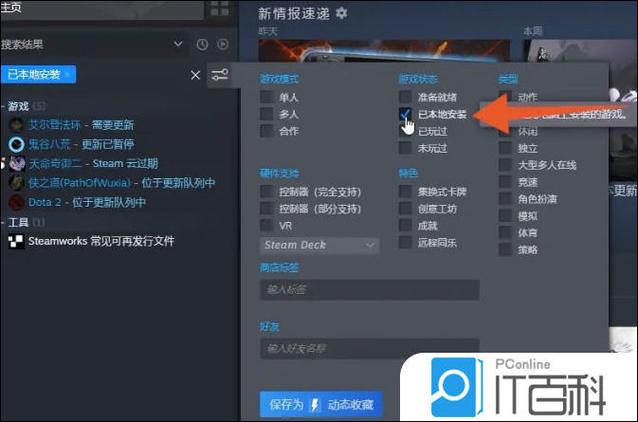
Task: Click the Dota 2 game icon
Action: (x=16, y=202)
